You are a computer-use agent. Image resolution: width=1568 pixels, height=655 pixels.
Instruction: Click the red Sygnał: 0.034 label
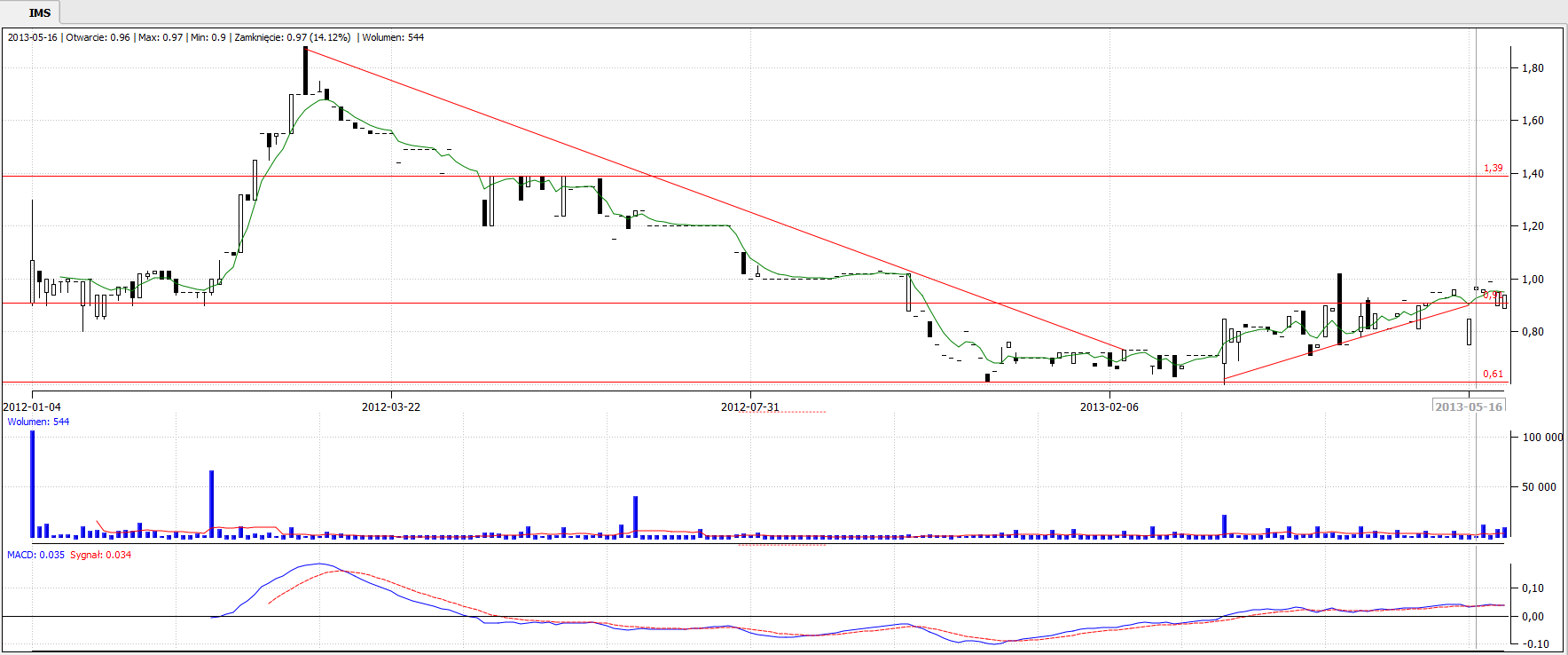tap(100, 555)
